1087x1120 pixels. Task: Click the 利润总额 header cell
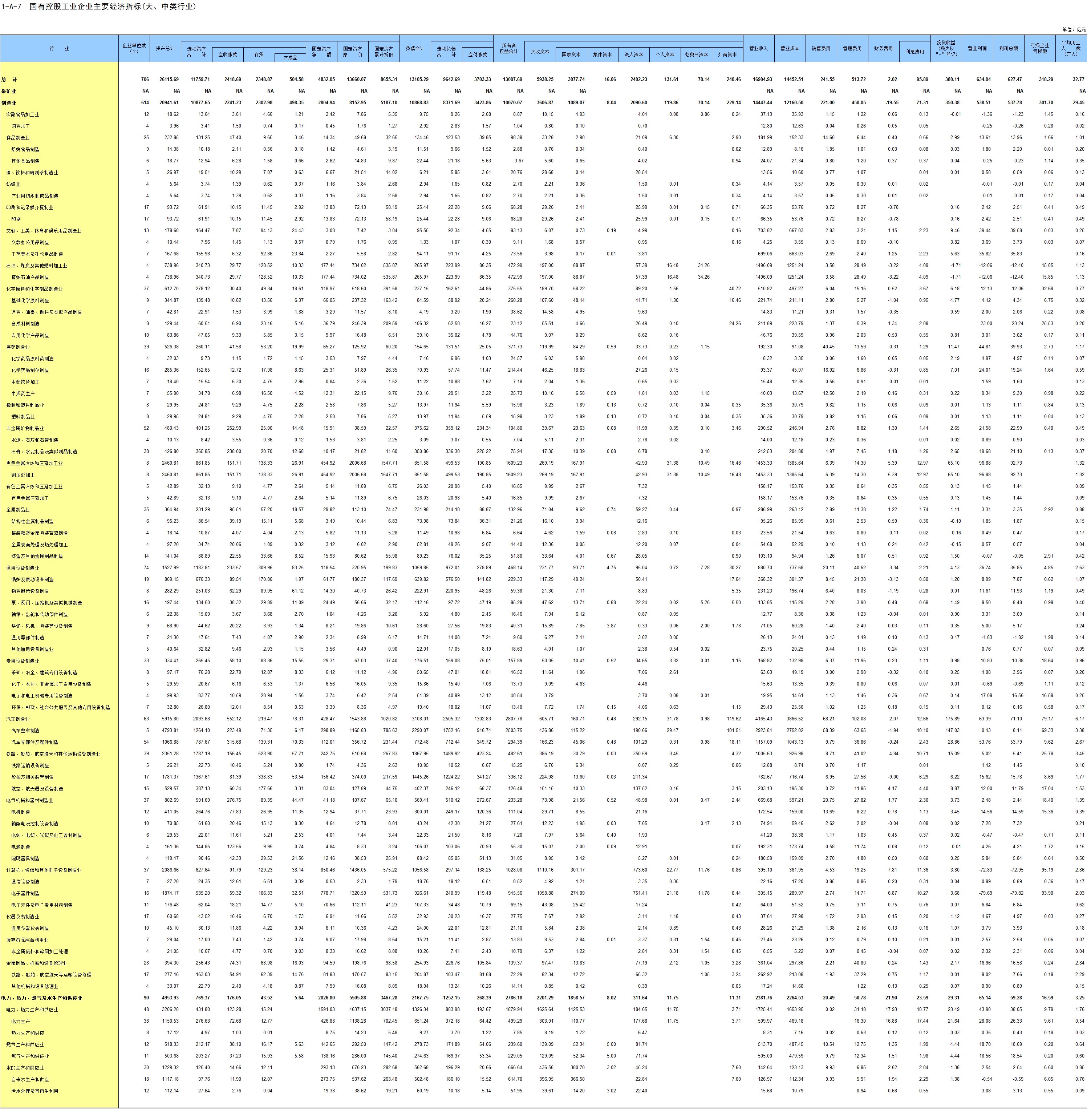click(1009, 49)
